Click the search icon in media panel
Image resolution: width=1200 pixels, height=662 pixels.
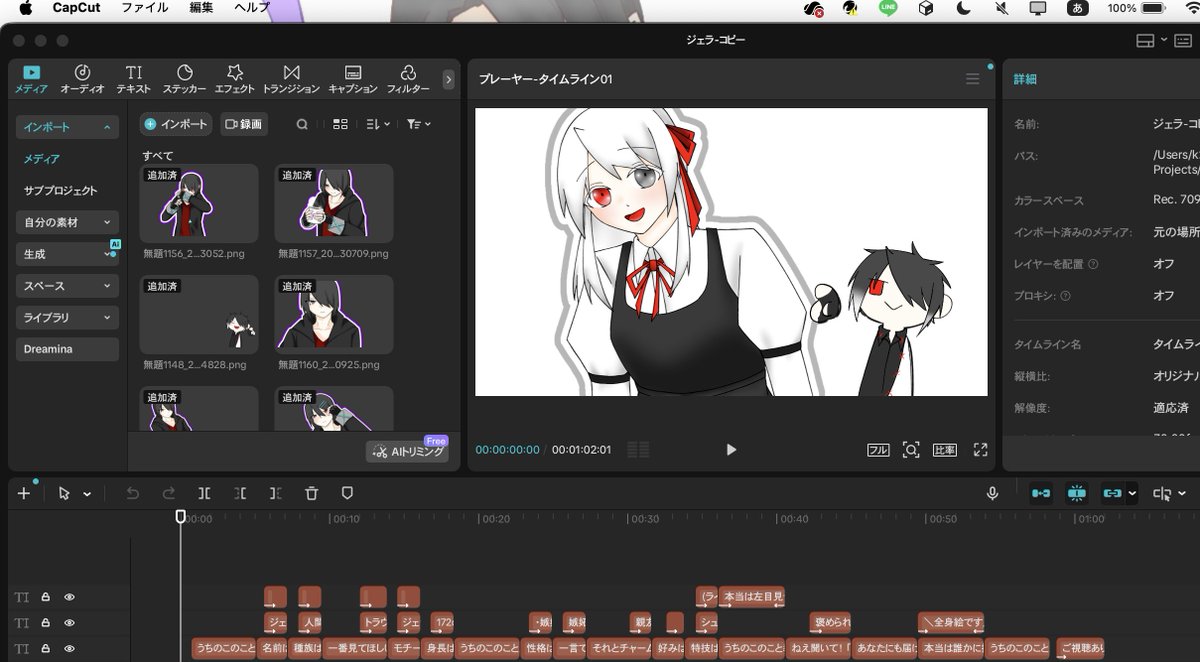(x=302, y=124)
